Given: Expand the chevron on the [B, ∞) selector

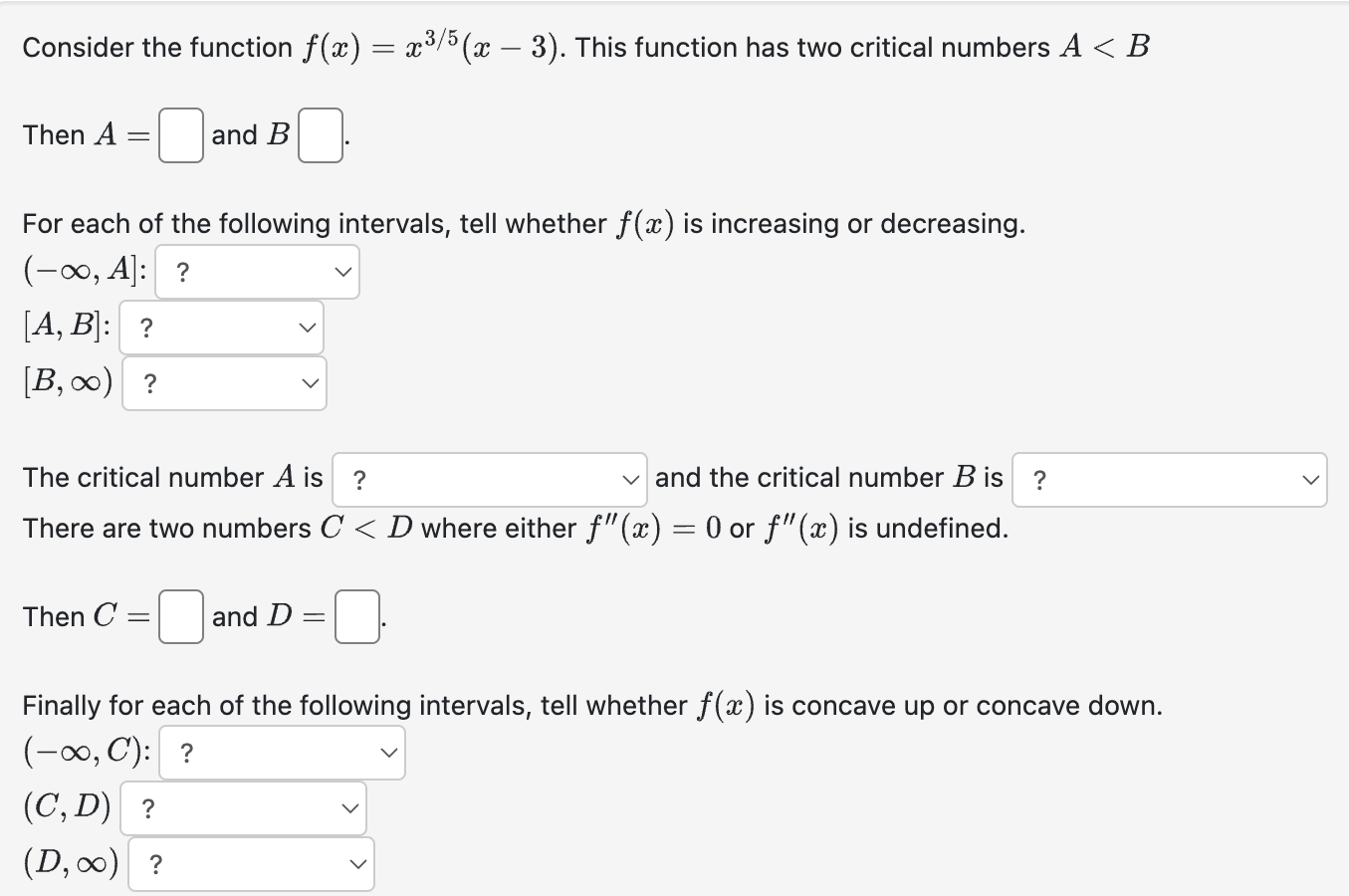Looking at the screenshot, I should click(x=310, y=382).
